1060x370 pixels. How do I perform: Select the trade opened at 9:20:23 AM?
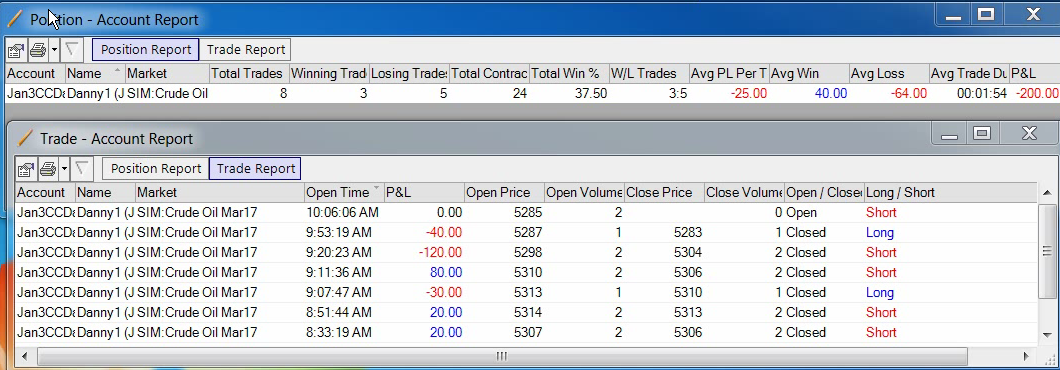coord(526,252)
